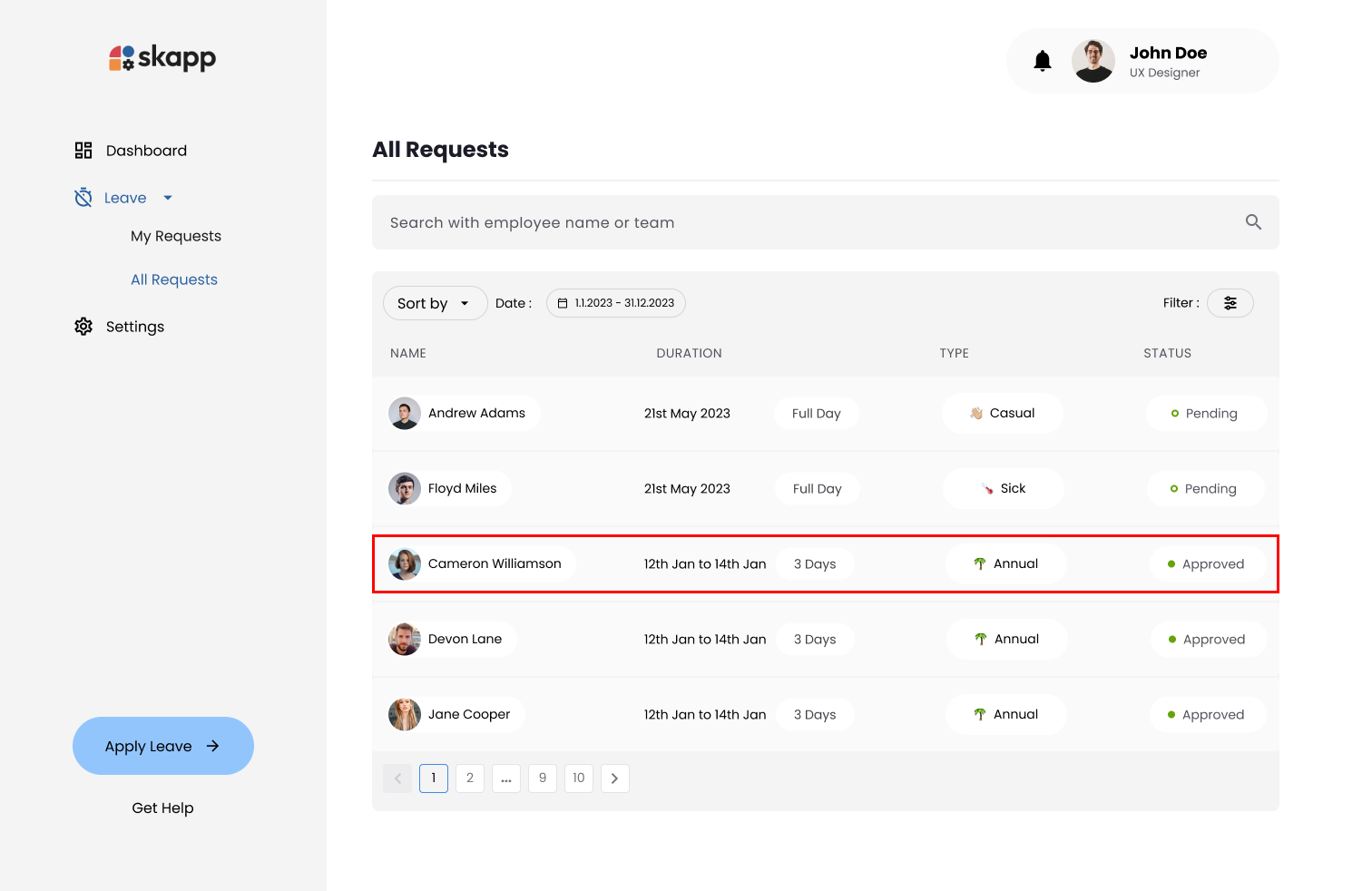Click the notification bell icon
Viewport: 1372px width, 891px height.
pos(1043,61)
